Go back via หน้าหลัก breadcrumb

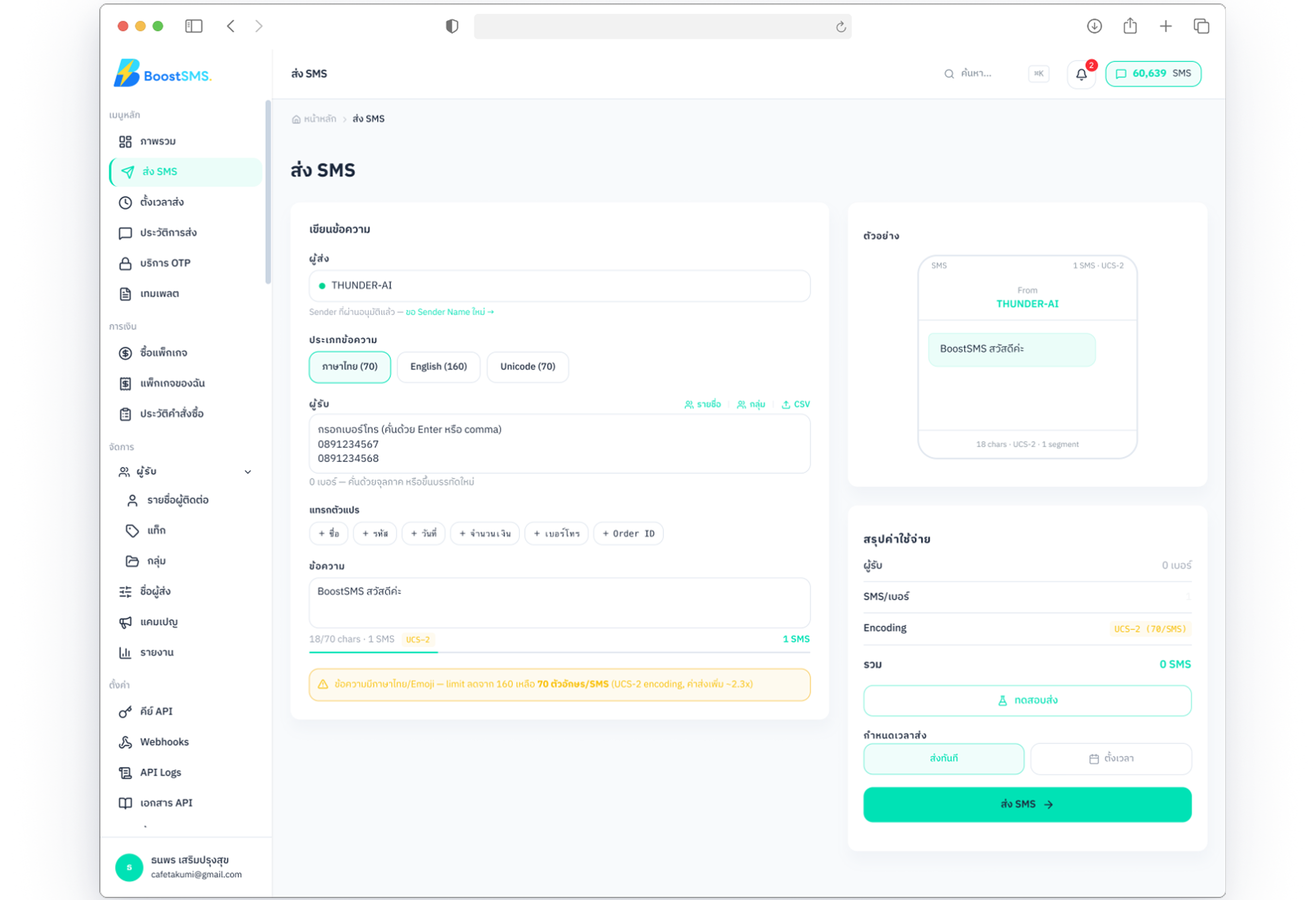click(320, 118)
